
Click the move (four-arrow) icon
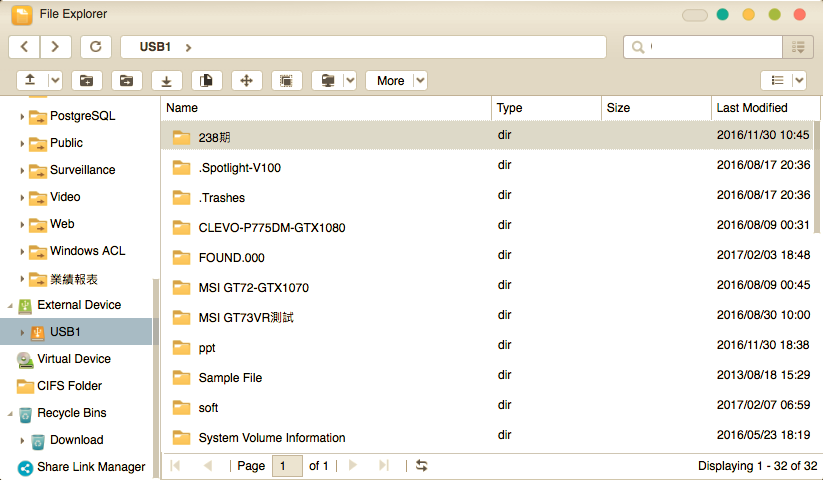click(246, 80)
